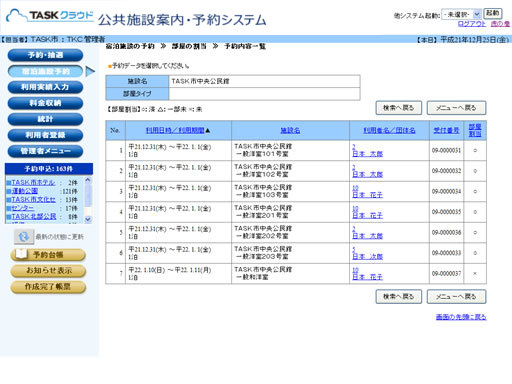Click the 画面の先頭に戻る link
This screenshot has width=512, height=384.
click(x=461, y=317)
